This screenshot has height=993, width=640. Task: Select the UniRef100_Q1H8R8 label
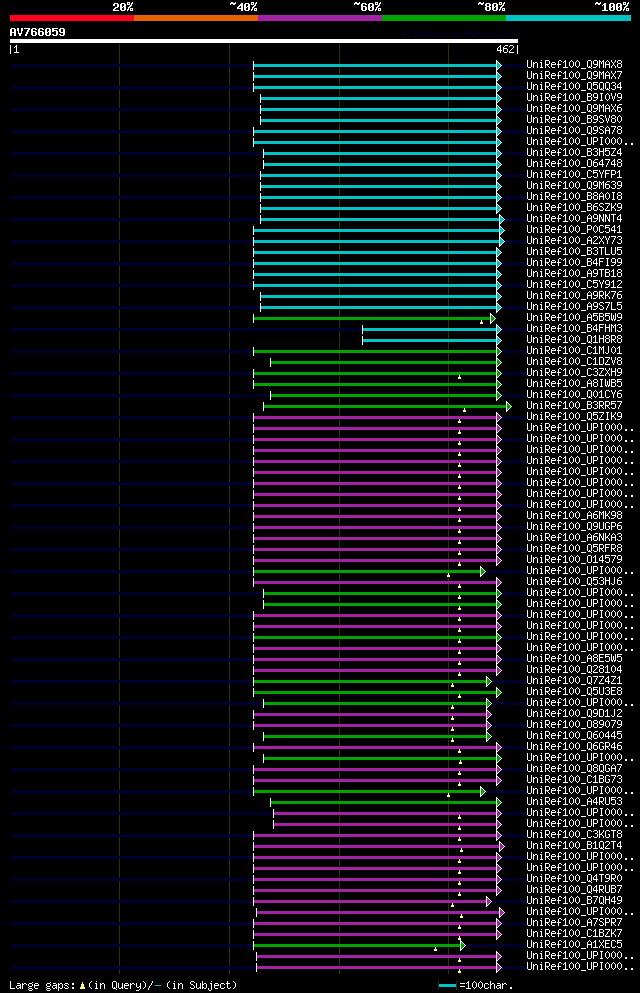[574, 339]
